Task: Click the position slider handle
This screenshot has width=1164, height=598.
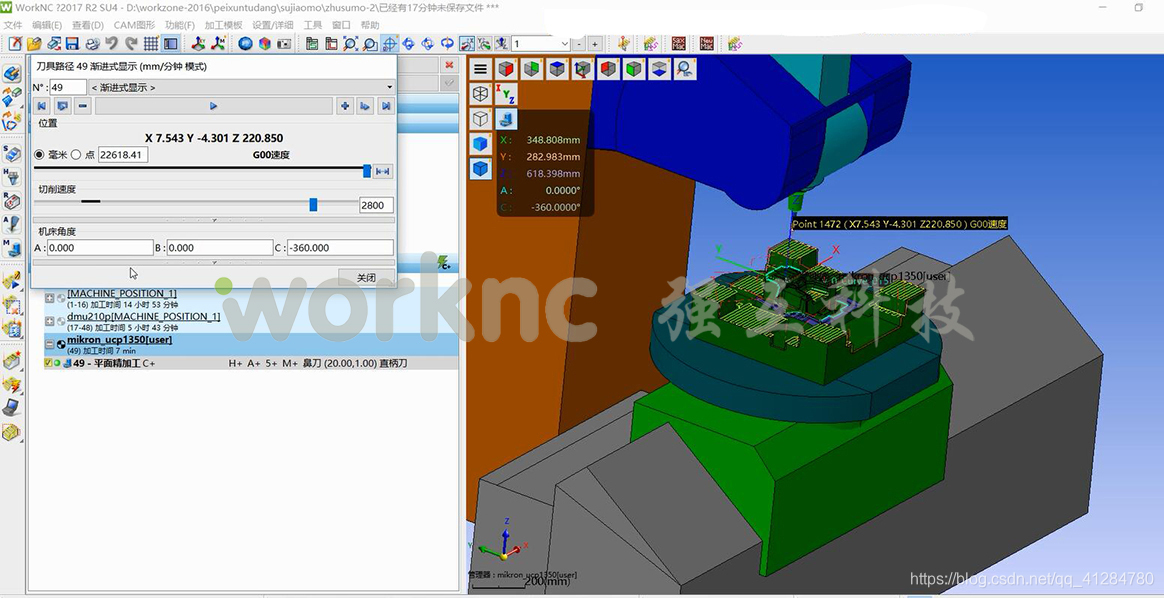Action: click(367, 171)
